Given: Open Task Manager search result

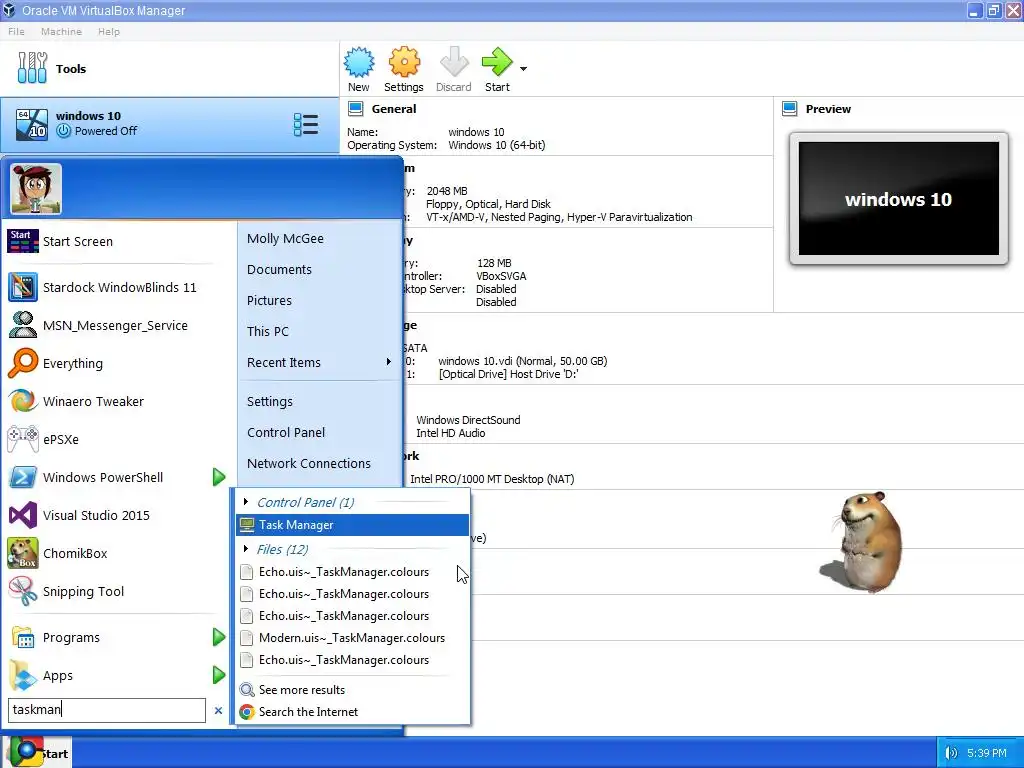Looking at the screenshot, I should (353, 525).
